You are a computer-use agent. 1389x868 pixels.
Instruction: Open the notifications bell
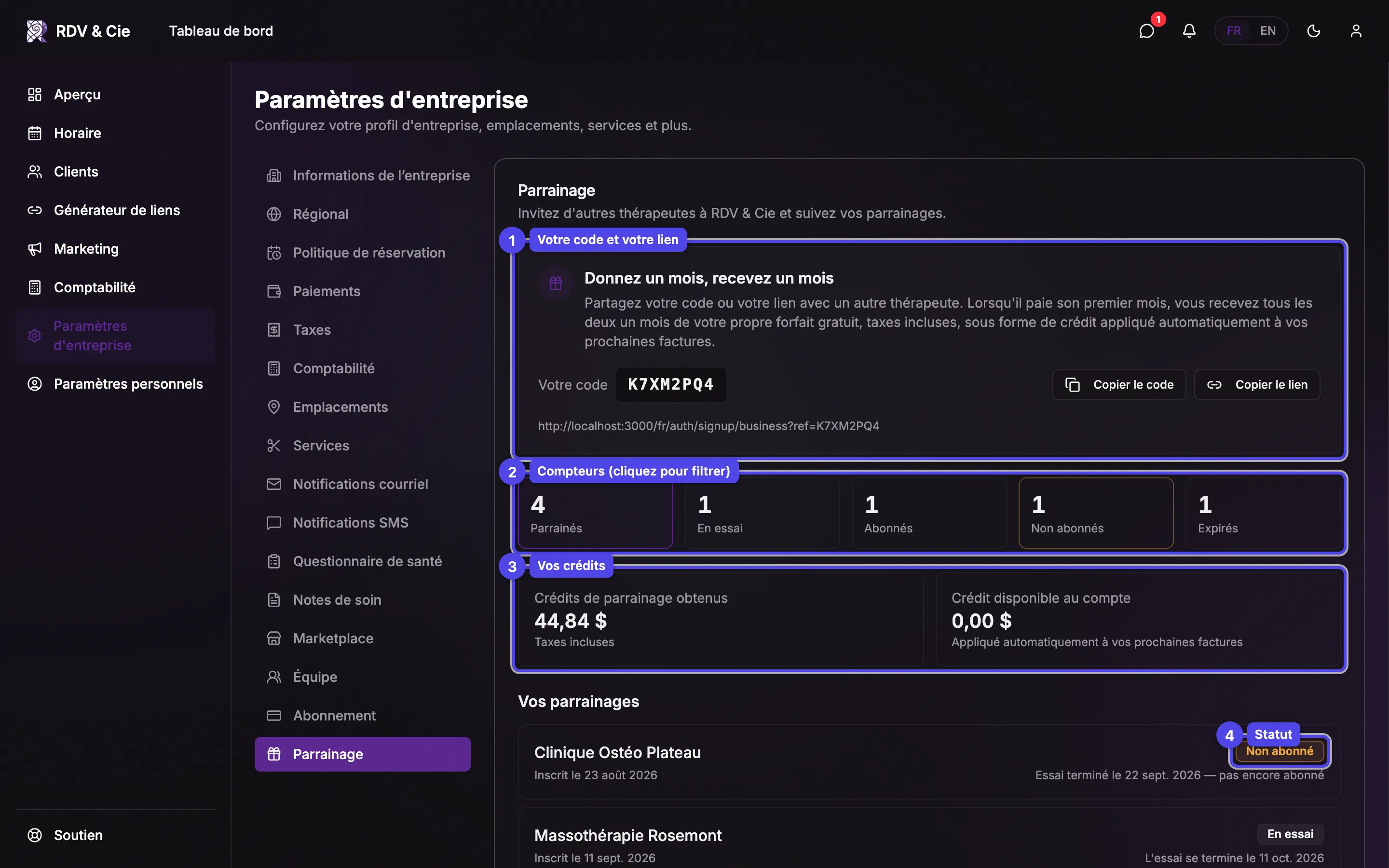(1189, 31)
